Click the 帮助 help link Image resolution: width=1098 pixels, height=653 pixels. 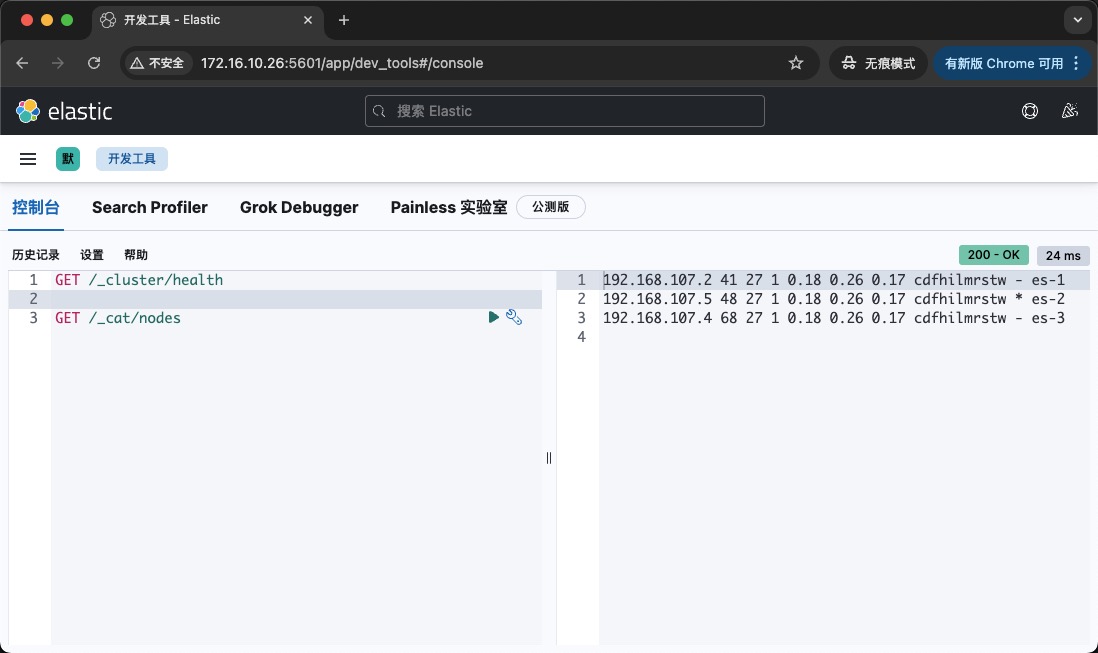[136, 255]
